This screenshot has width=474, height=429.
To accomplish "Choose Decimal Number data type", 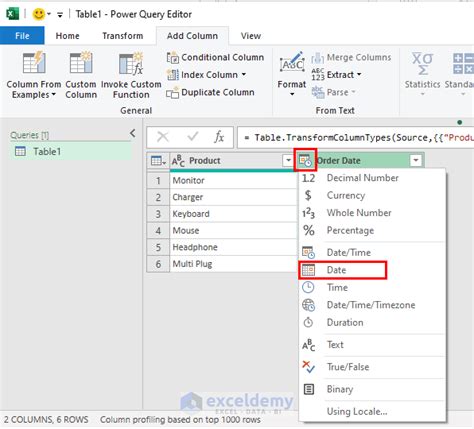I will pyautogui.click(x=372, y=178).
